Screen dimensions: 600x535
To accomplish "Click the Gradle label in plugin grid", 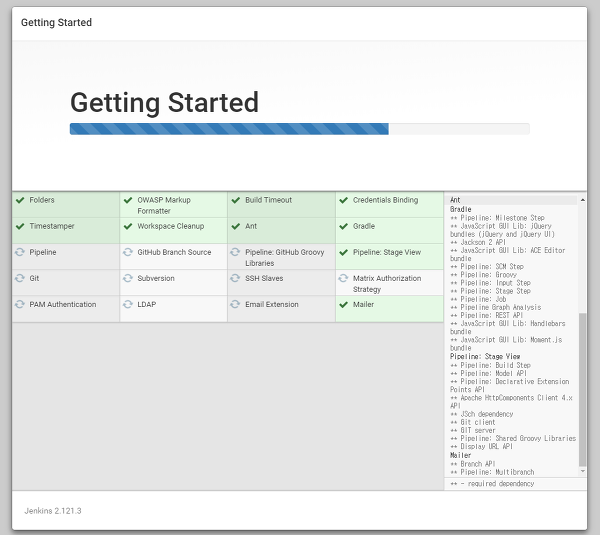I will click(364, 226).
